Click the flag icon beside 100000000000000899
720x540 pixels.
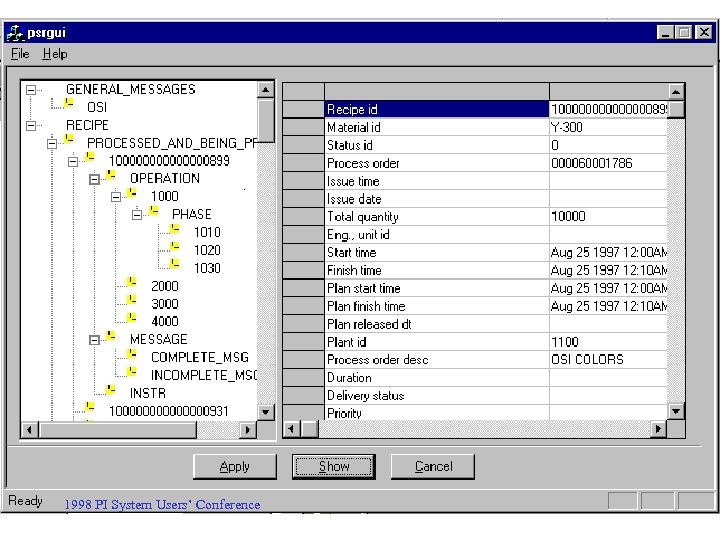(x=90, y=157)
